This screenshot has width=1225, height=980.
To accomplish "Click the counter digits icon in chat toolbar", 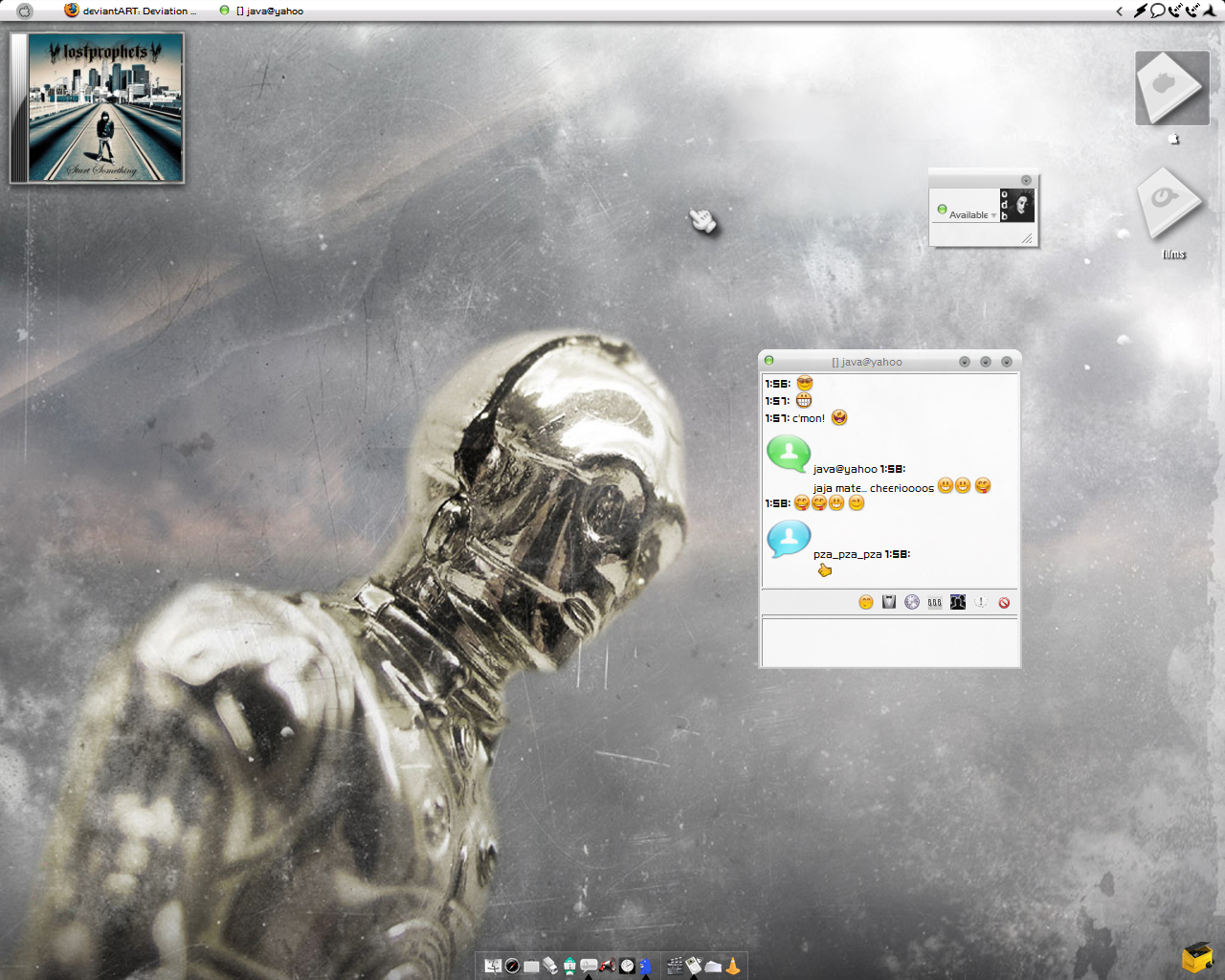I will (935, 602).
